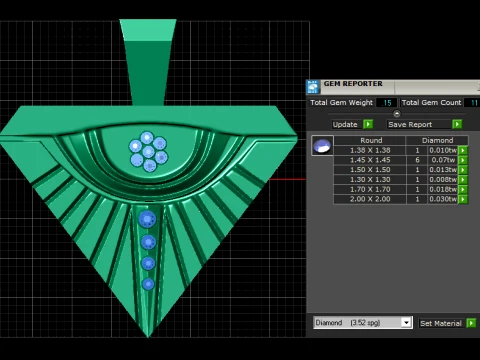Viewport: 480px width, 360px height.
Task: Select the center gem of the flower cluster
Action: tap(148, 152)
